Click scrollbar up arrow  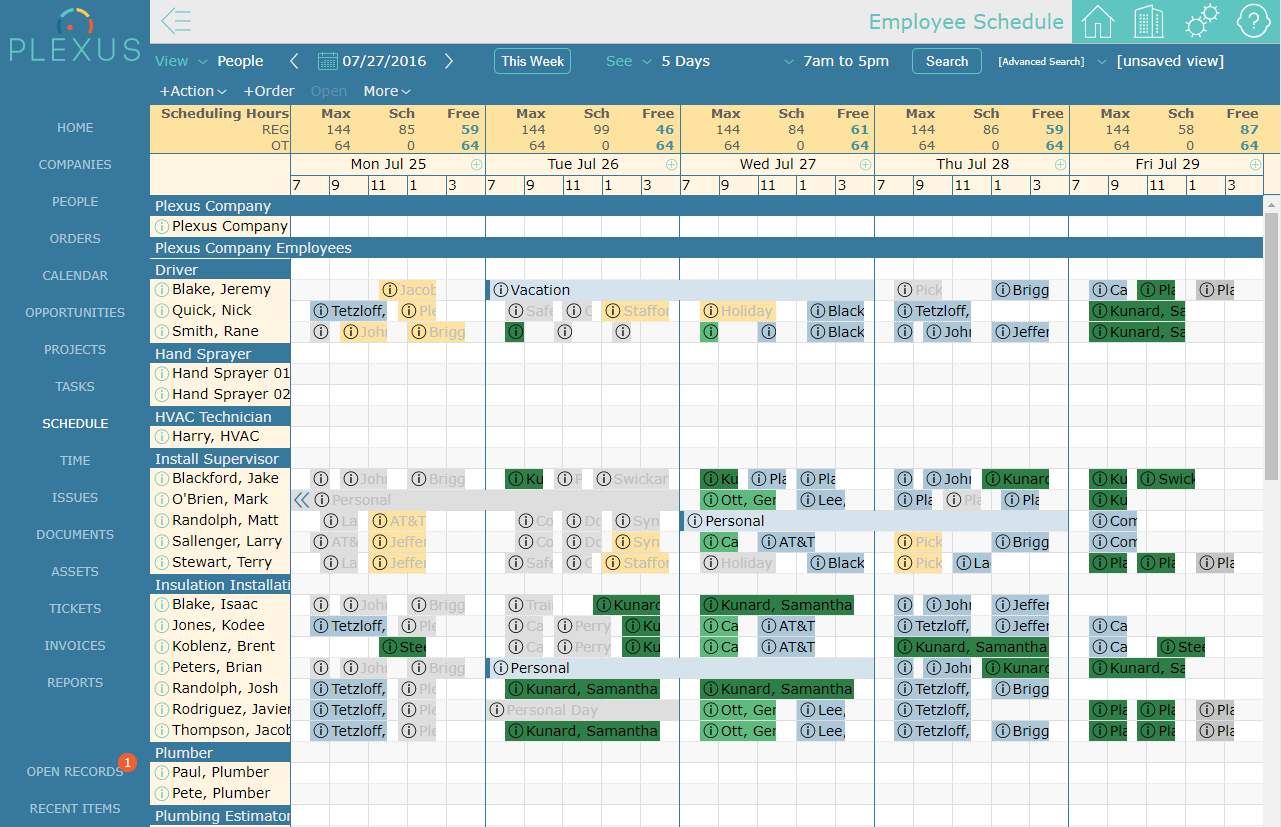pyautogui.click(x=1272, y=204)
